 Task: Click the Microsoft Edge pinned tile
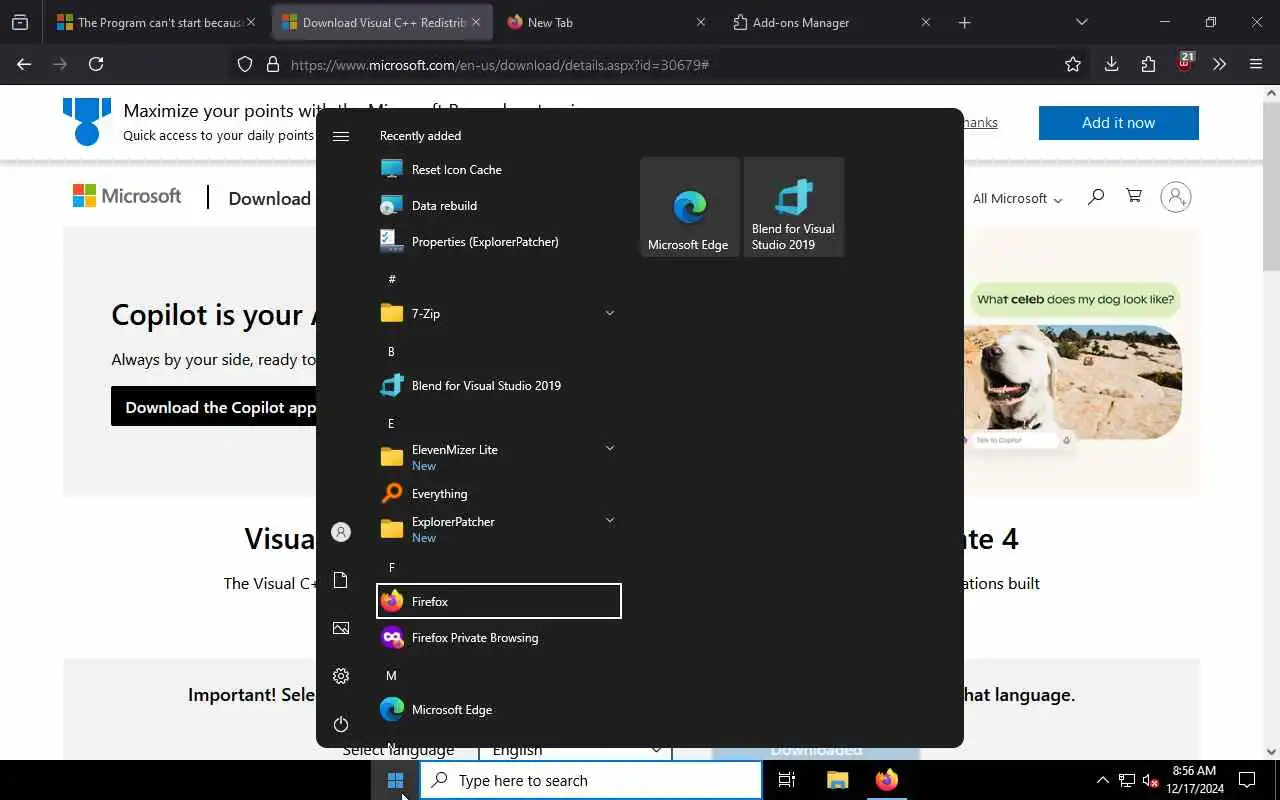(x=690, y=207)
